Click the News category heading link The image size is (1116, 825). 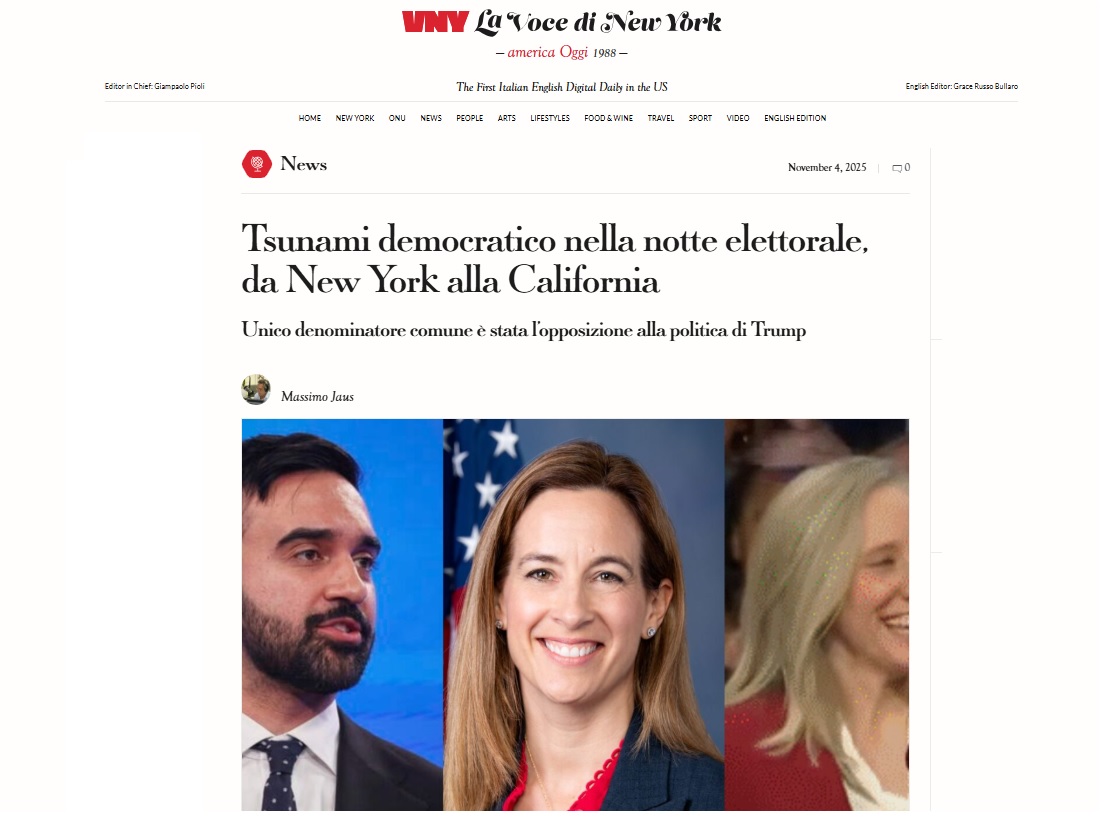point(304,164)
